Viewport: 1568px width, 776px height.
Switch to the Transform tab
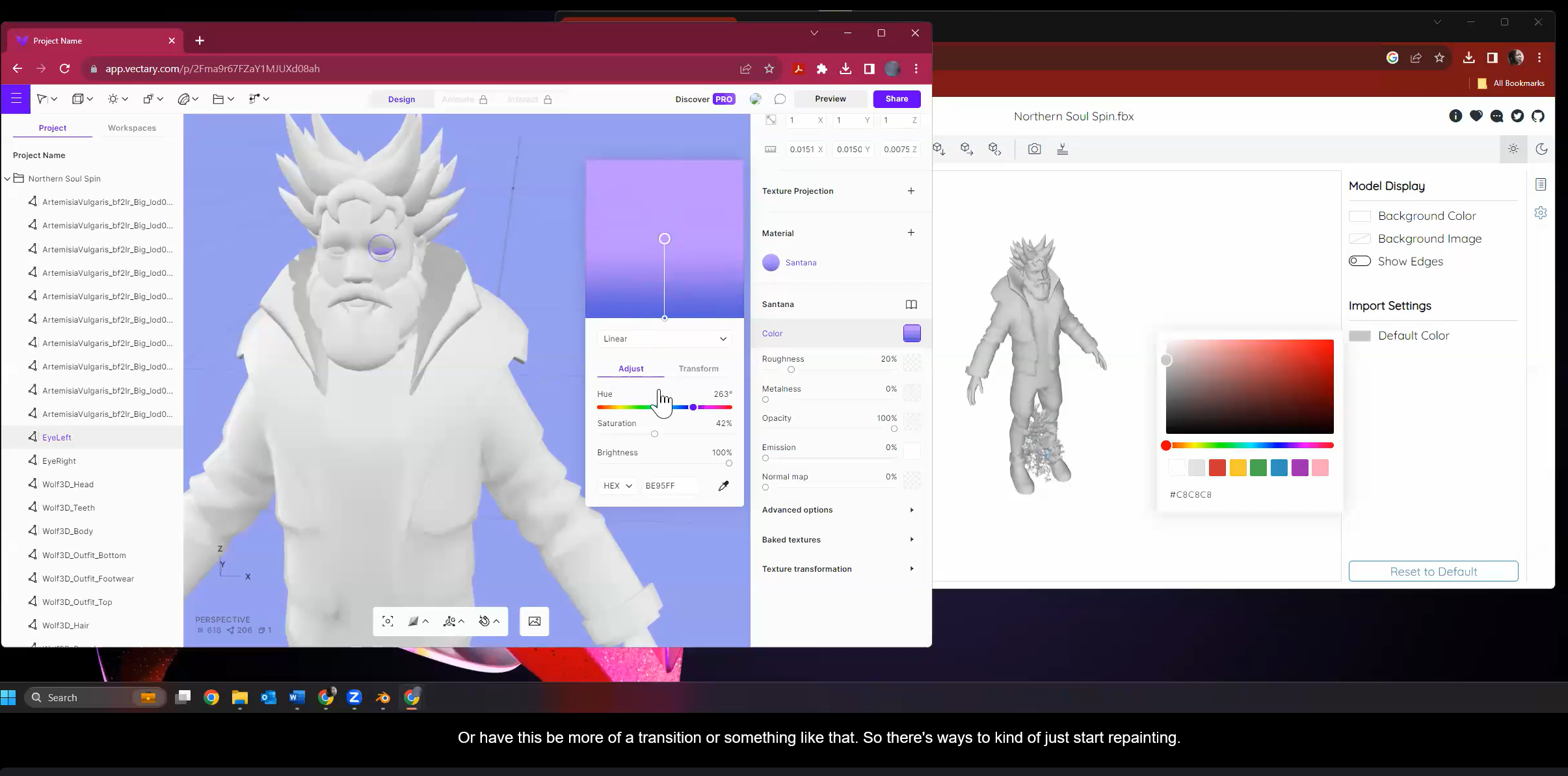(x=698, y=369)
